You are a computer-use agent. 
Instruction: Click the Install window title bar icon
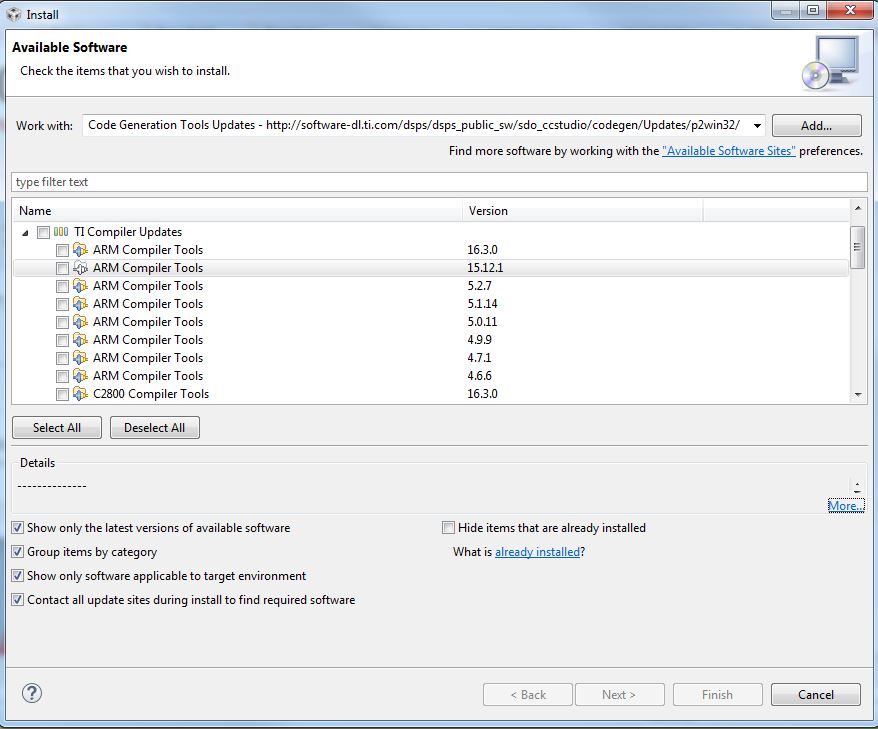(x=14, y=14)
